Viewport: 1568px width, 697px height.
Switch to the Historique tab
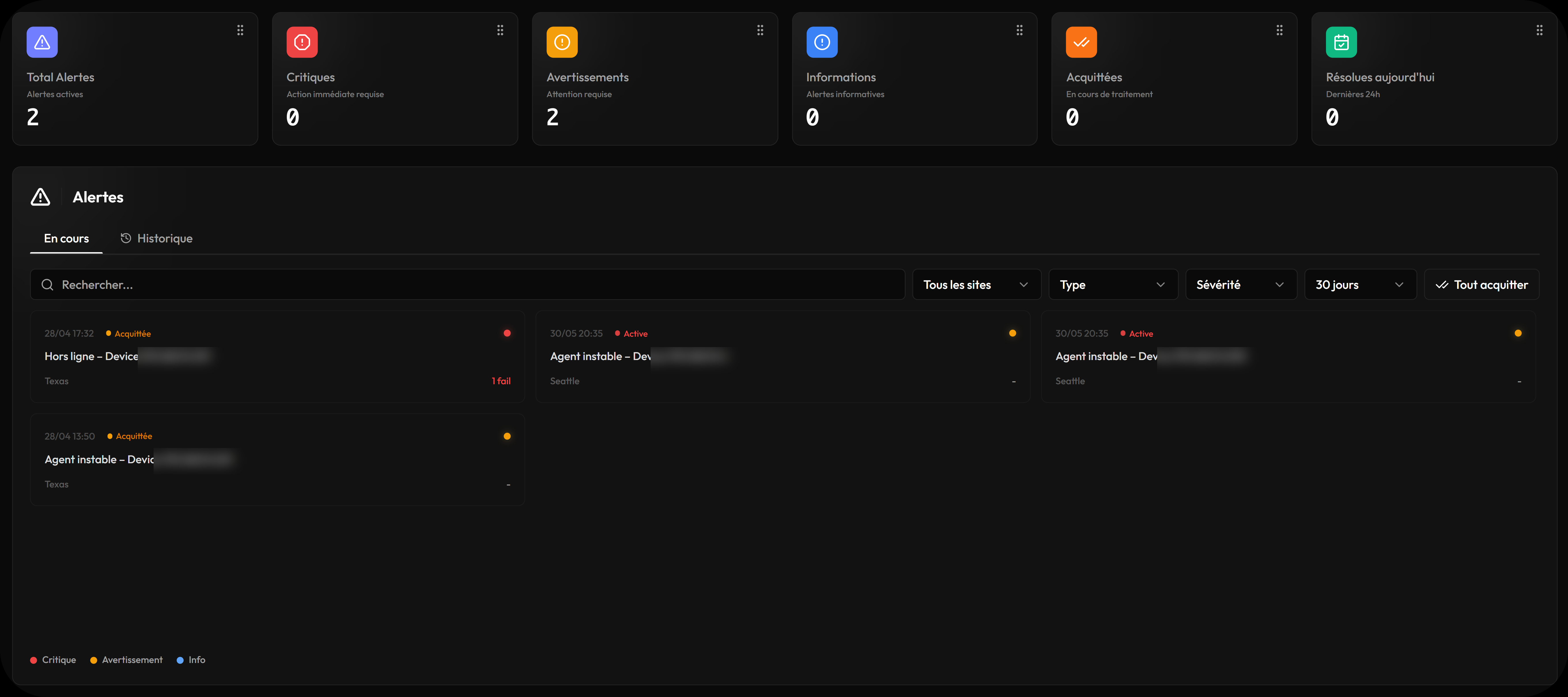pyautogui.click(x=156, y=239)
